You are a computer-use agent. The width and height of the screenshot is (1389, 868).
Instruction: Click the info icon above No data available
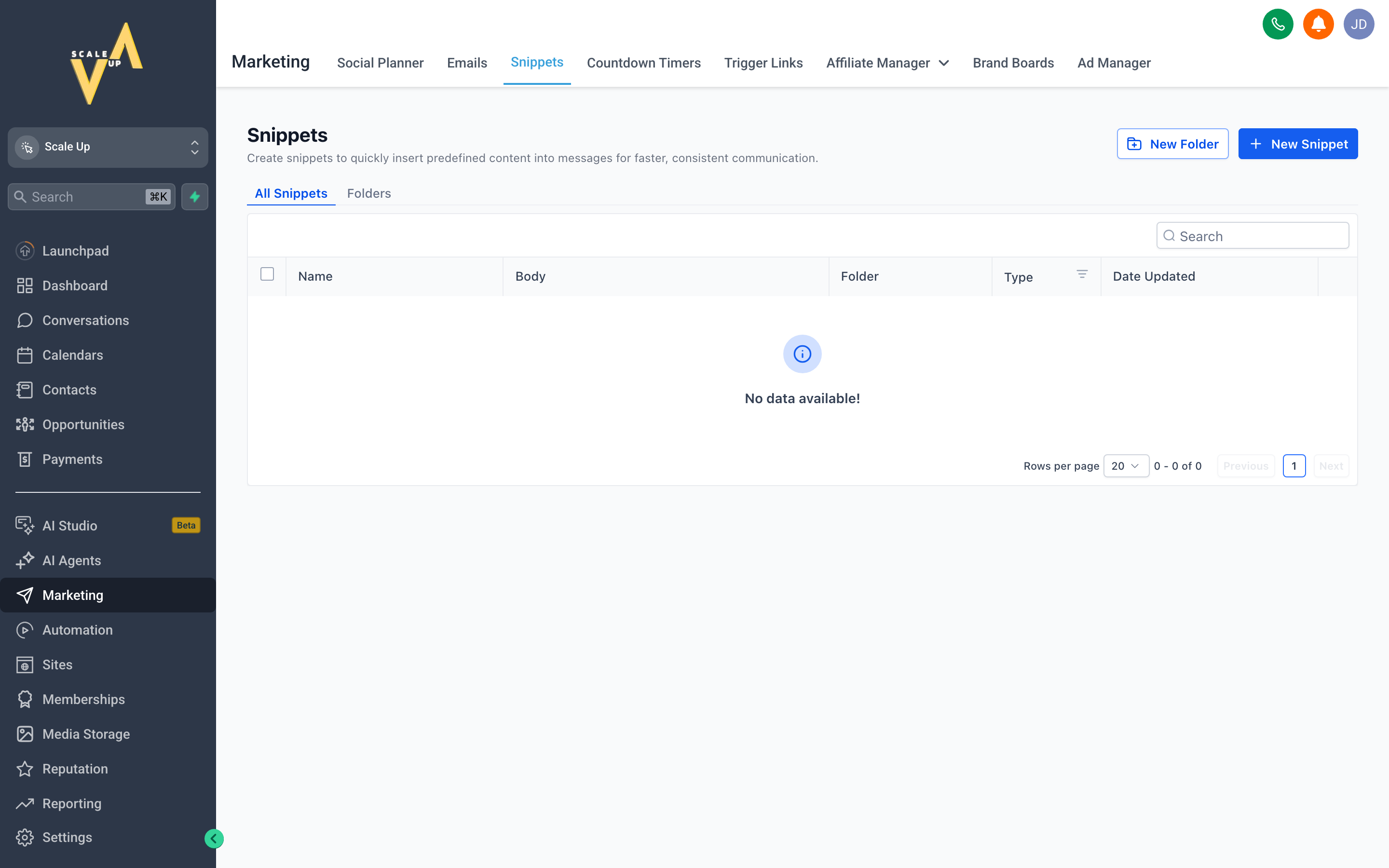tap(802, 354)
